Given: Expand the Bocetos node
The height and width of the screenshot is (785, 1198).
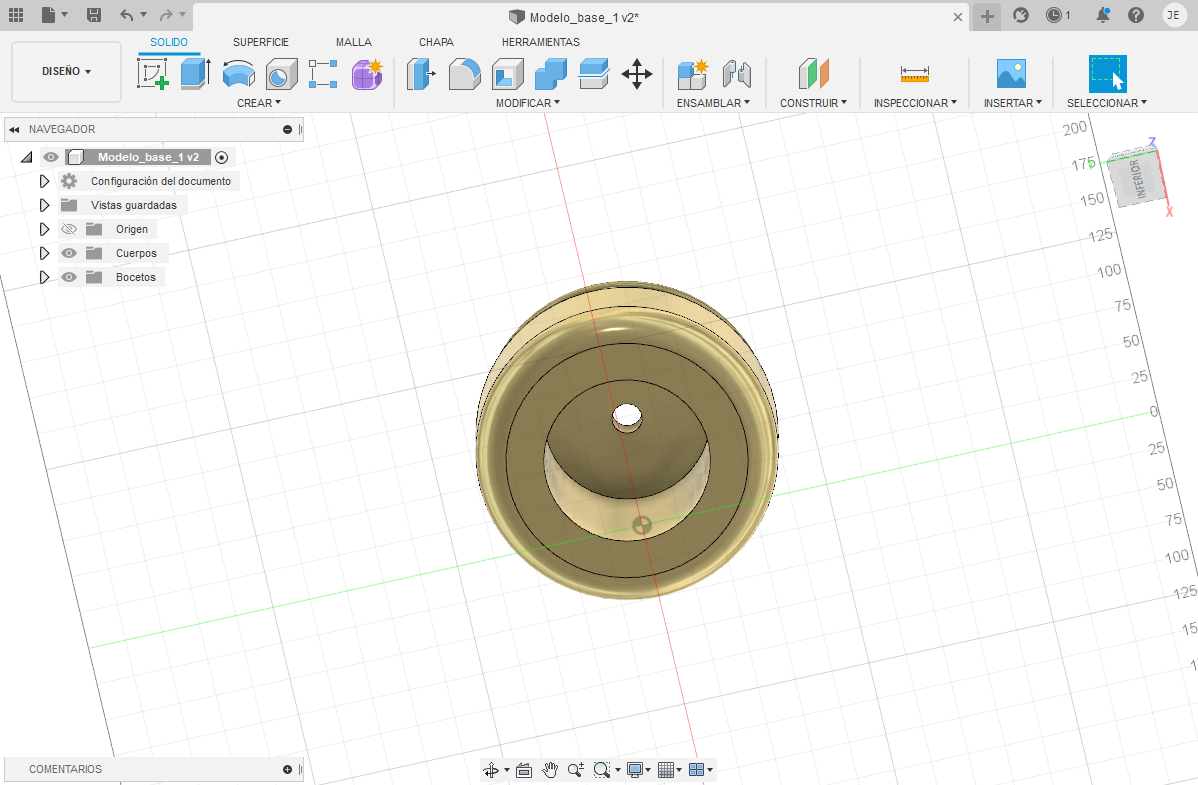Looking at the screenshot, I should [x=44, y=277].
